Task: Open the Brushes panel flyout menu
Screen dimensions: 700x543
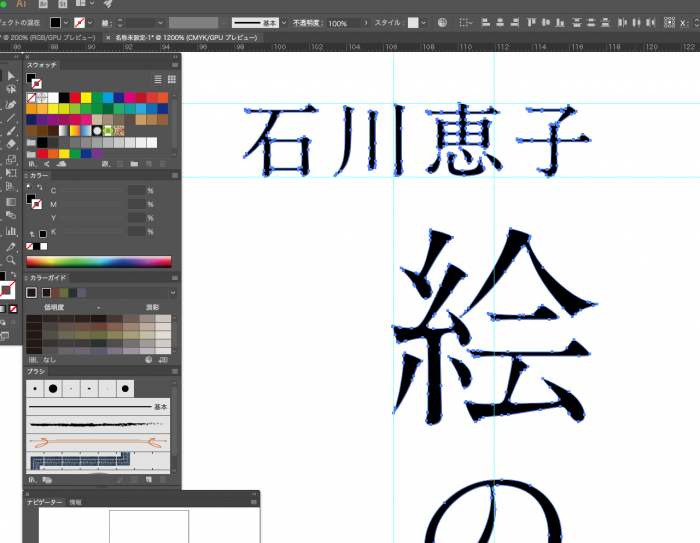Action: coord(175,371)
